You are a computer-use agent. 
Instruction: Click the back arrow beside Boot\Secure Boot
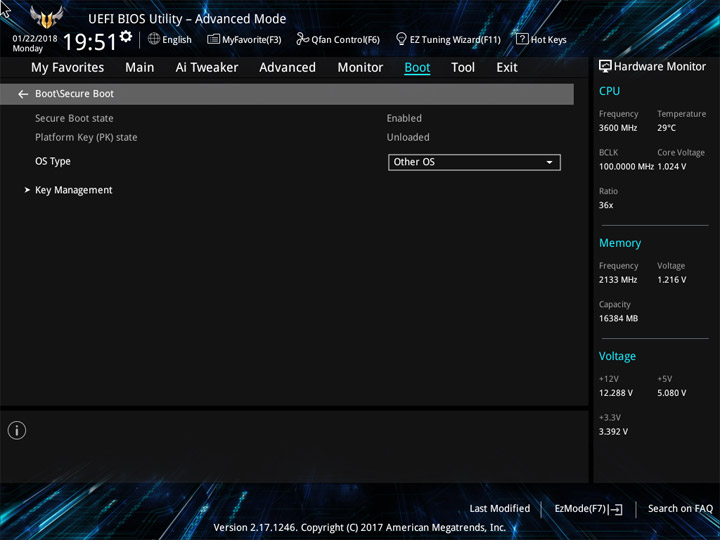(23, 94)
